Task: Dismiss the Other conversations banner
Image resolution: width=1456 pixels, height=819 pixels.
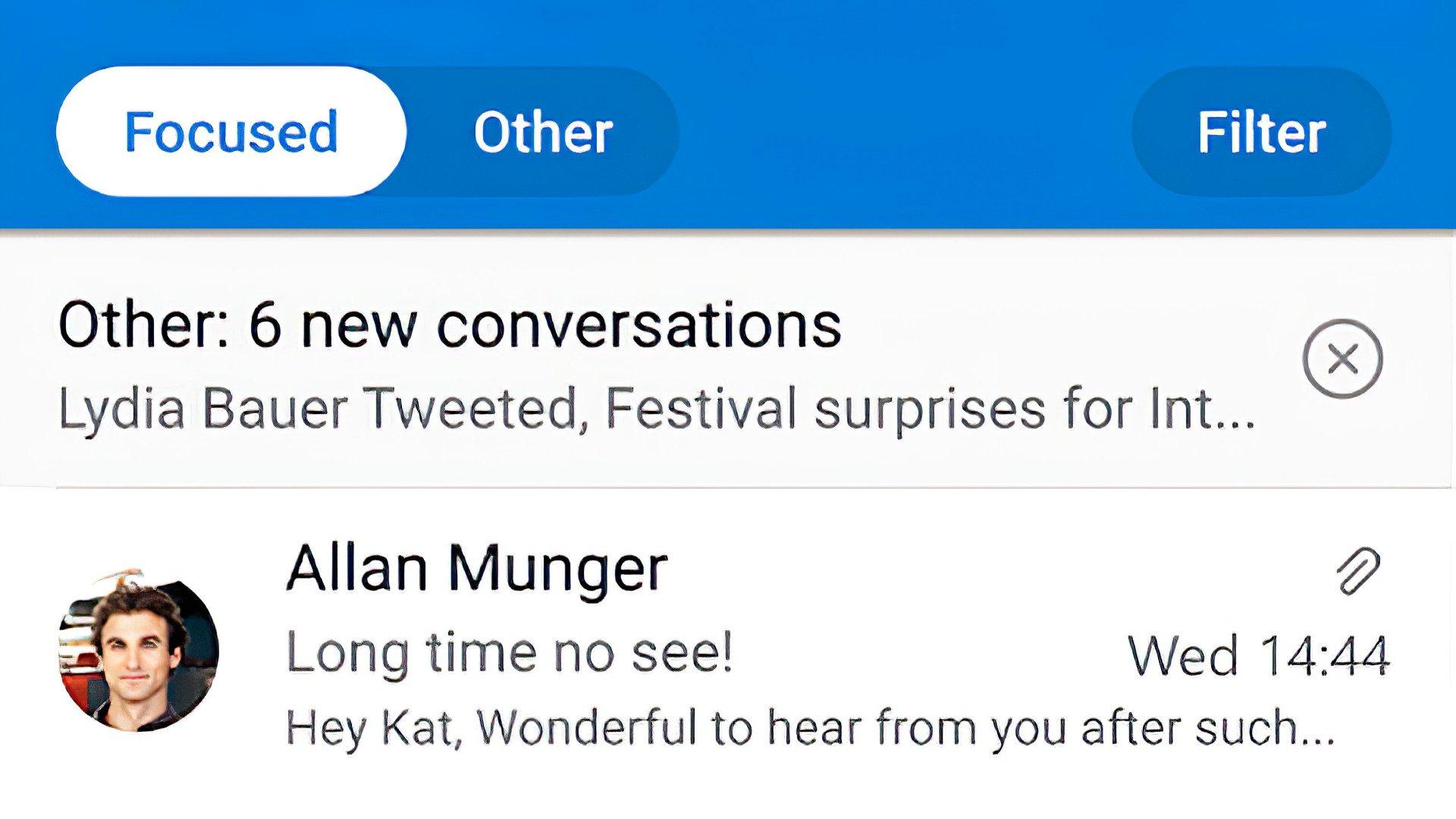Action: [1342, 359]
